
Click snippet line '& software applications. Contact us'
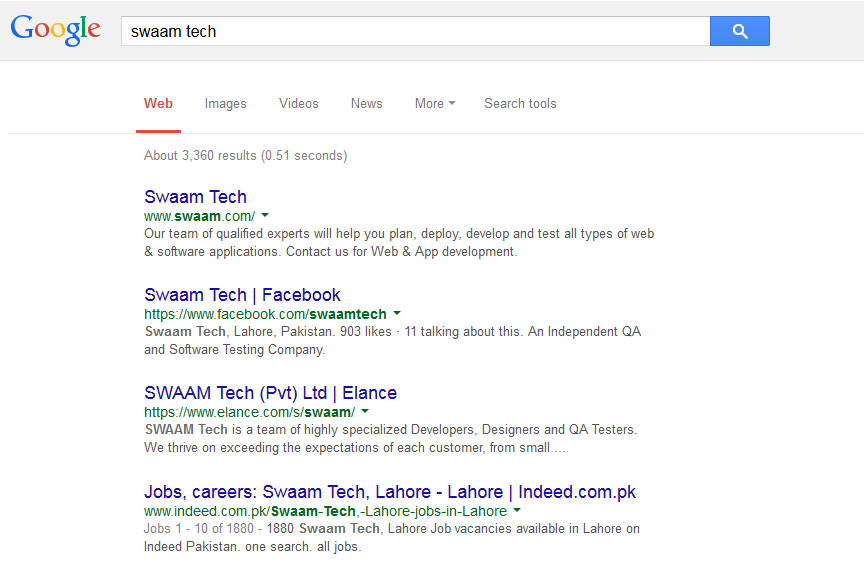coord(331,252)
